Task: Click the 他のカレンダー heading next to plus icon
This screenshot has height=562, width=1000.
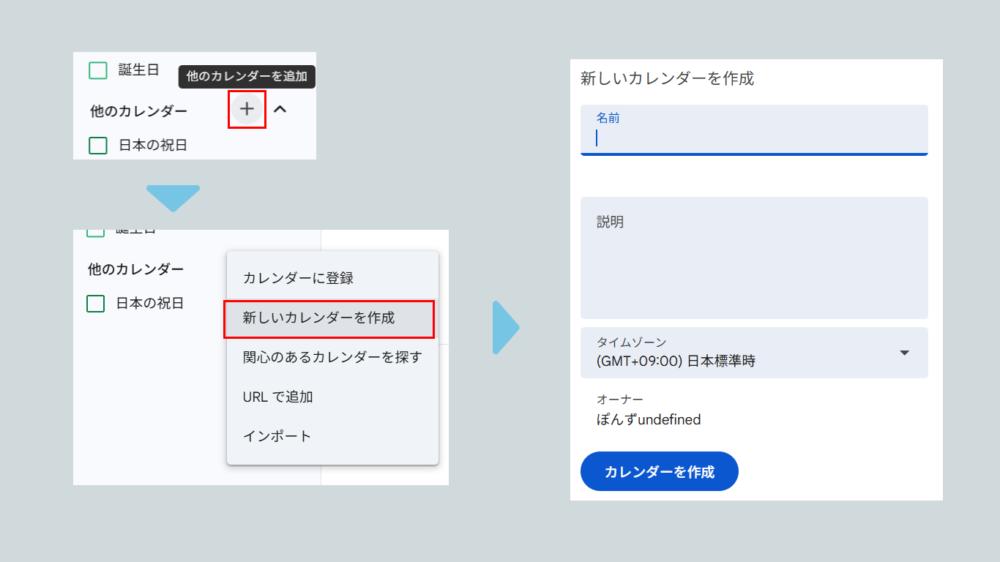Action: click(x=138, y=110)
